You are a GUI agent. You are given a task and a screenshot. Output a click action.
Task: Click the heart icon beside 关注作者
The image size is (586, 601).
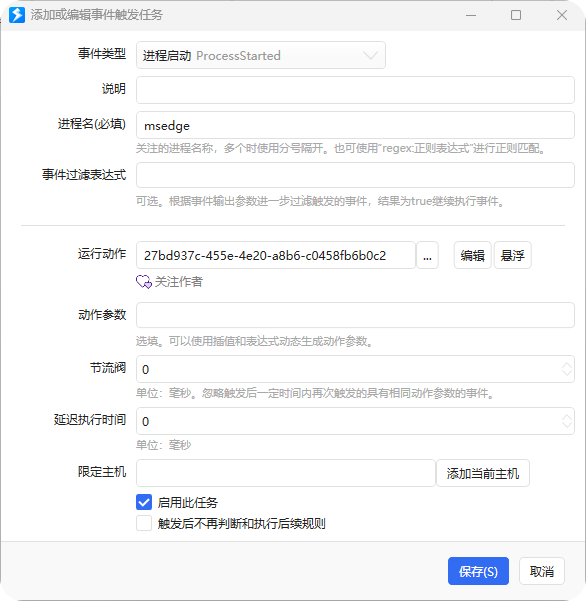tap(144, 282)
